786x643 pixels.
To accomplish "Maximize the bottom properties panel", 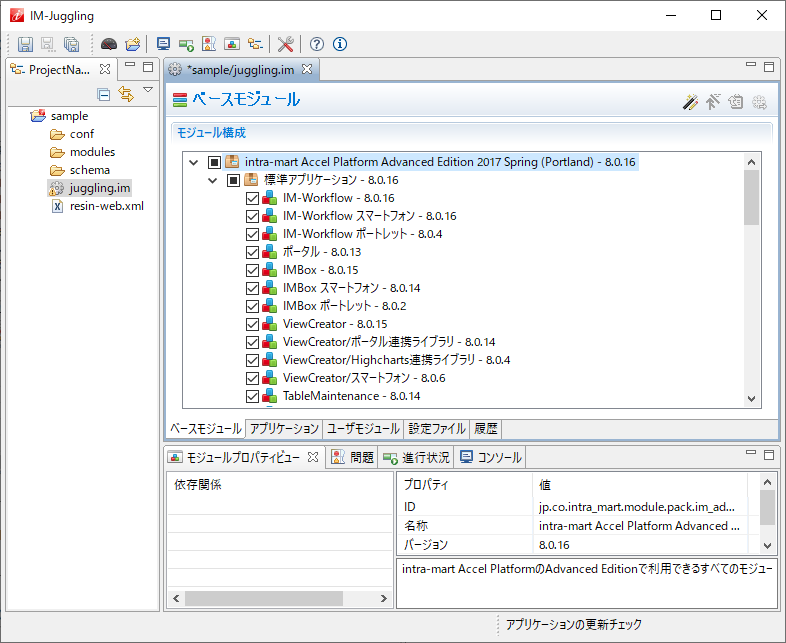I will pos(769,455).
